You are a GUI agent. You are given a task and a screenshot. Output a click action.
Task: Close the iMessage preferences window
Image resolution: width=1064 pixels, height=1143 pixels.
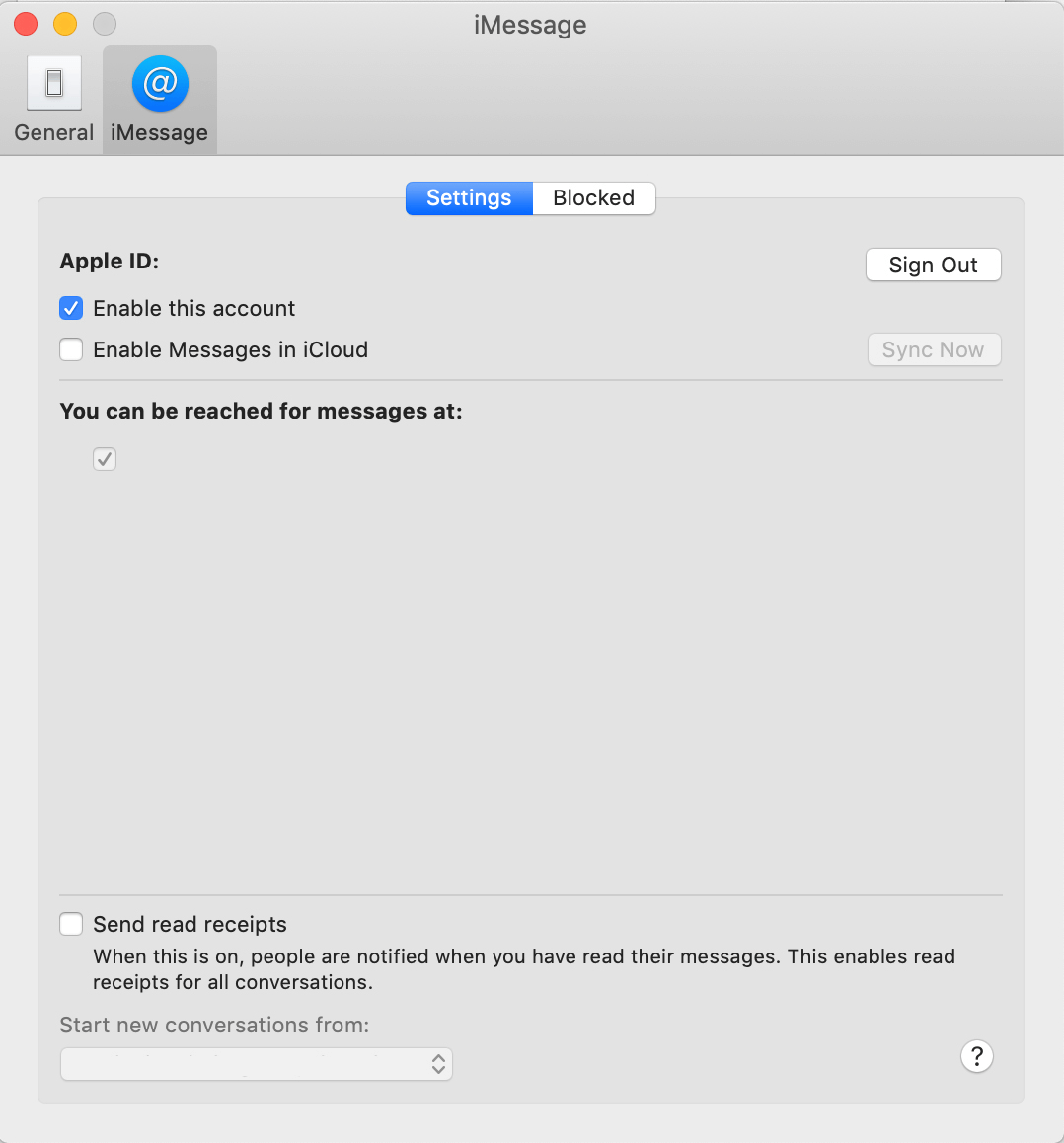[27, 24]
